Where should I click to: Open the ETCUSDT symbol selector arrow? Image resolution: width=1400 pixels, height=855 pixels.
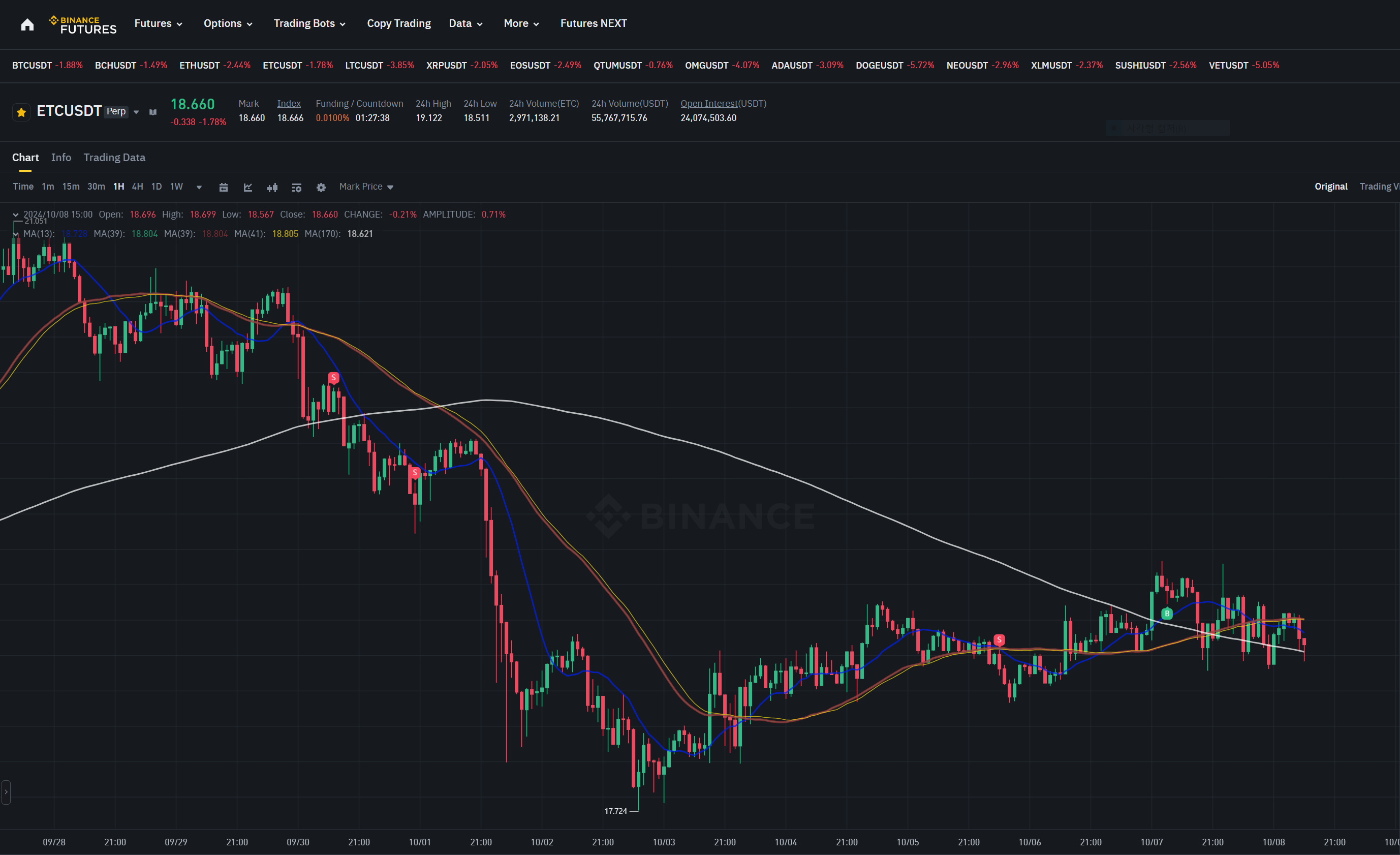click(136, 112)
